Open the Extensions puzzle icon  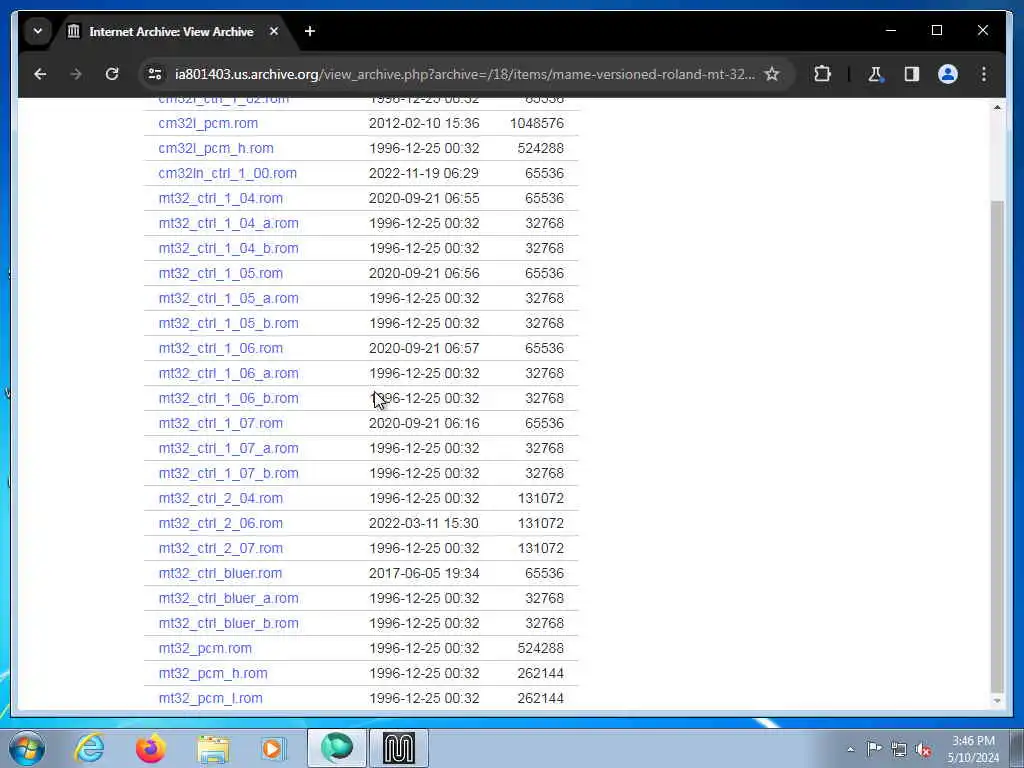[x=822, y=74]
